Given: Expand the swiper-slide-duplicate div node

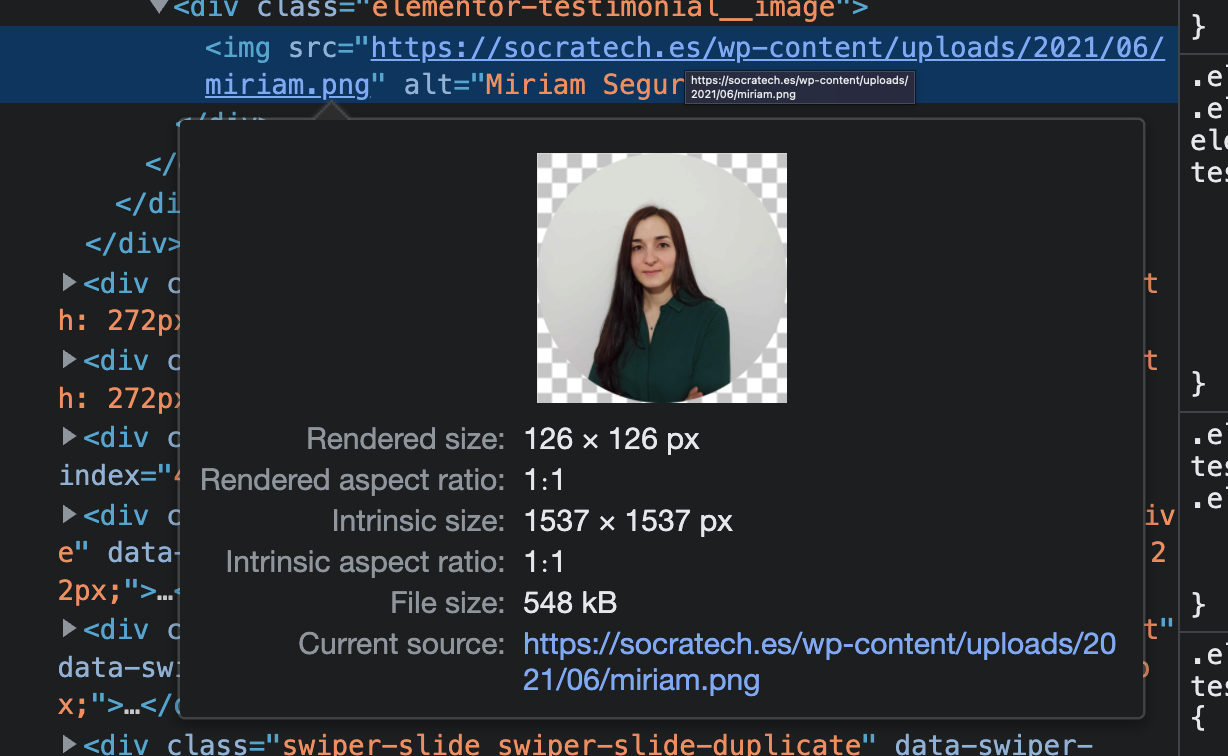Looking at the screenshot, I should coord(69,744).
